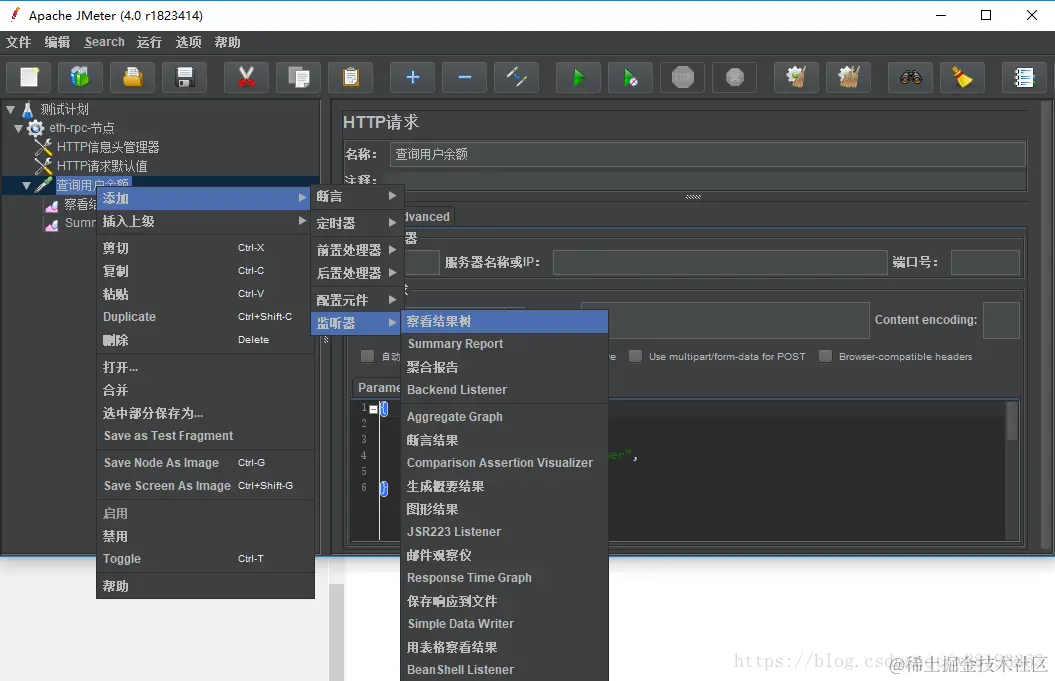Toggle Browser-compatible headers checkbox
The width and height of the screenshot is (1055, 681).
(826, 356)
